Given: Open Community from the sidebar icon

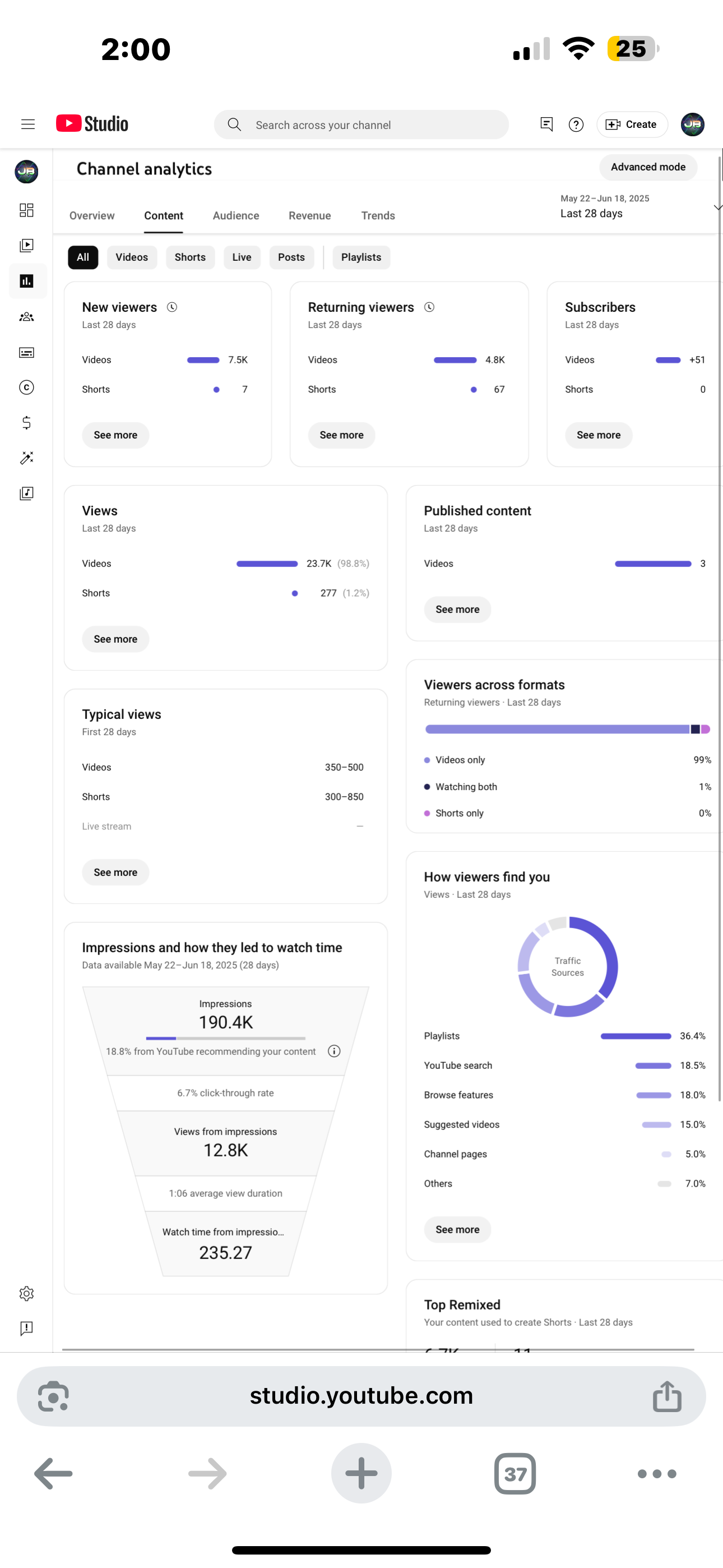Looking at the screenshot, I should [26, 316].
